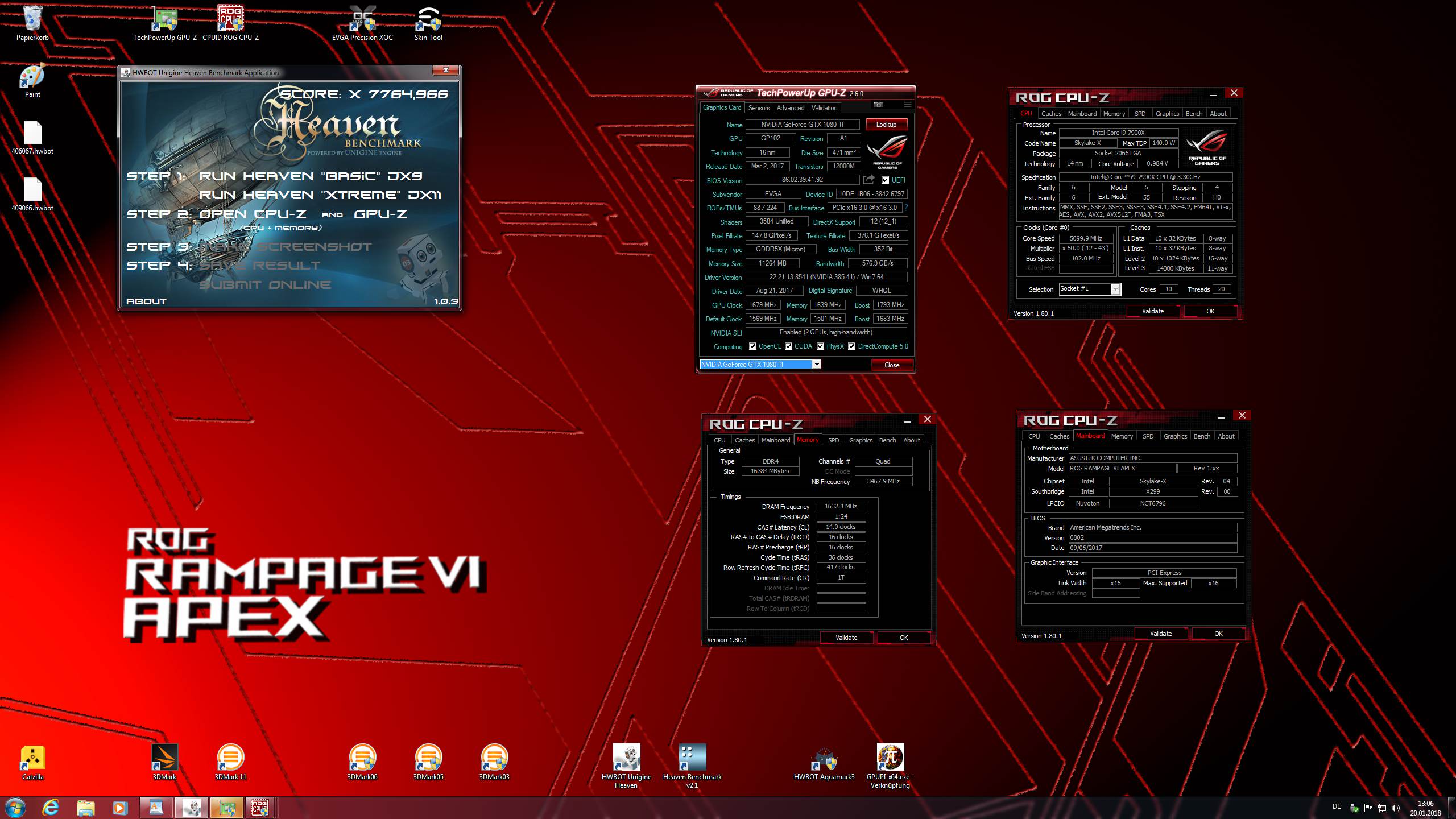Toggle the UEFI checkbox in GPU-Z
1456x819 pixels.
coord(885,180)
